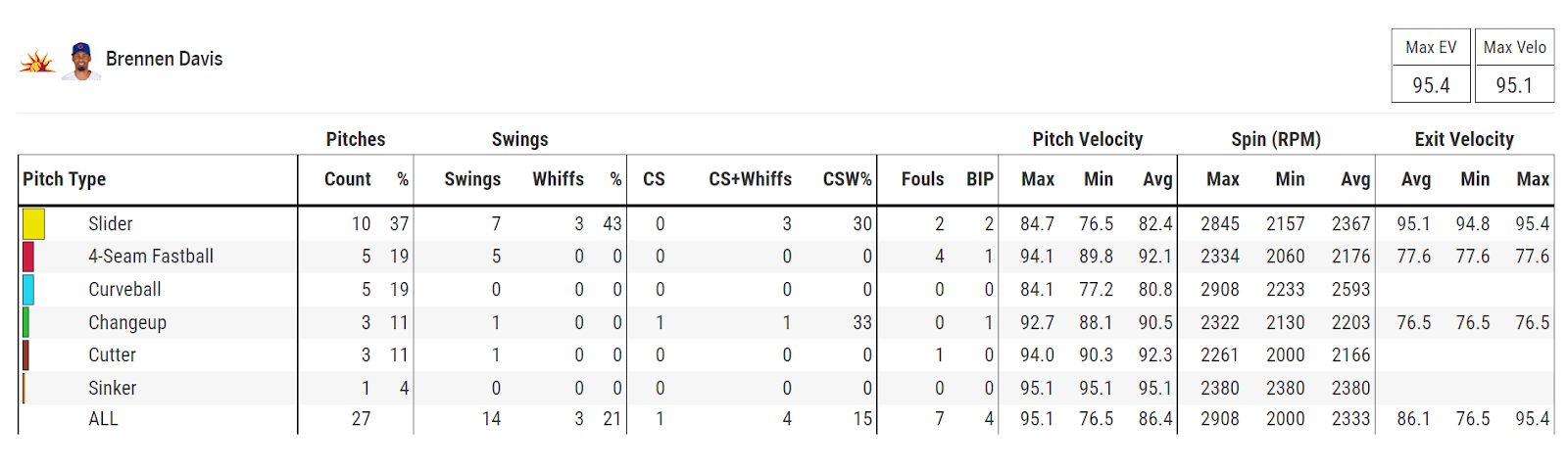Select the Sinker row label

[112, 388]
